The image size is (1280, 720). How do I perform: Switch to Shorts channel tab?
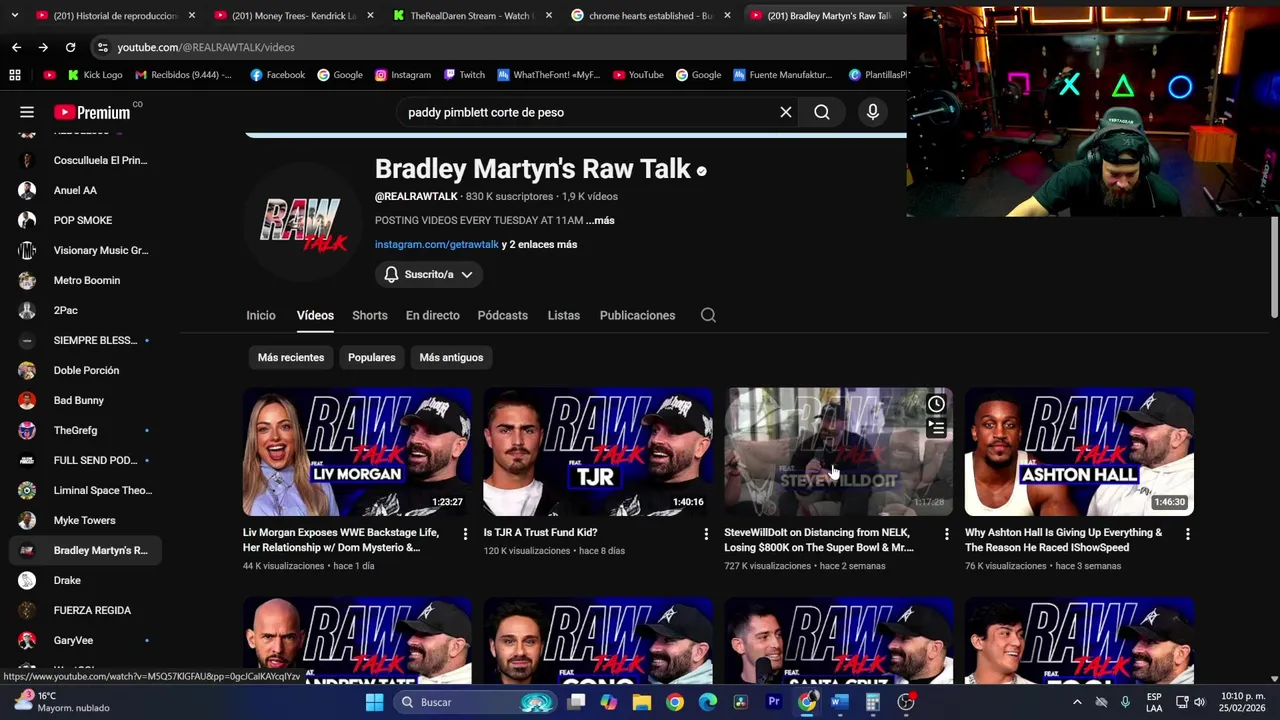coord(370,315)
